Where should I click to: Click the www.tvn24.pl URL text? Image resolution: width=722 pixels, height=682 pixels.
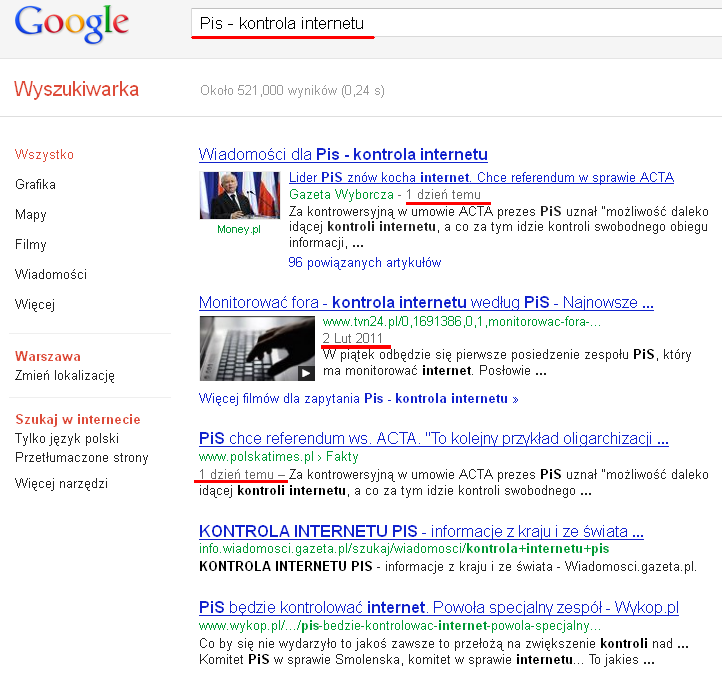pos(461,321)
